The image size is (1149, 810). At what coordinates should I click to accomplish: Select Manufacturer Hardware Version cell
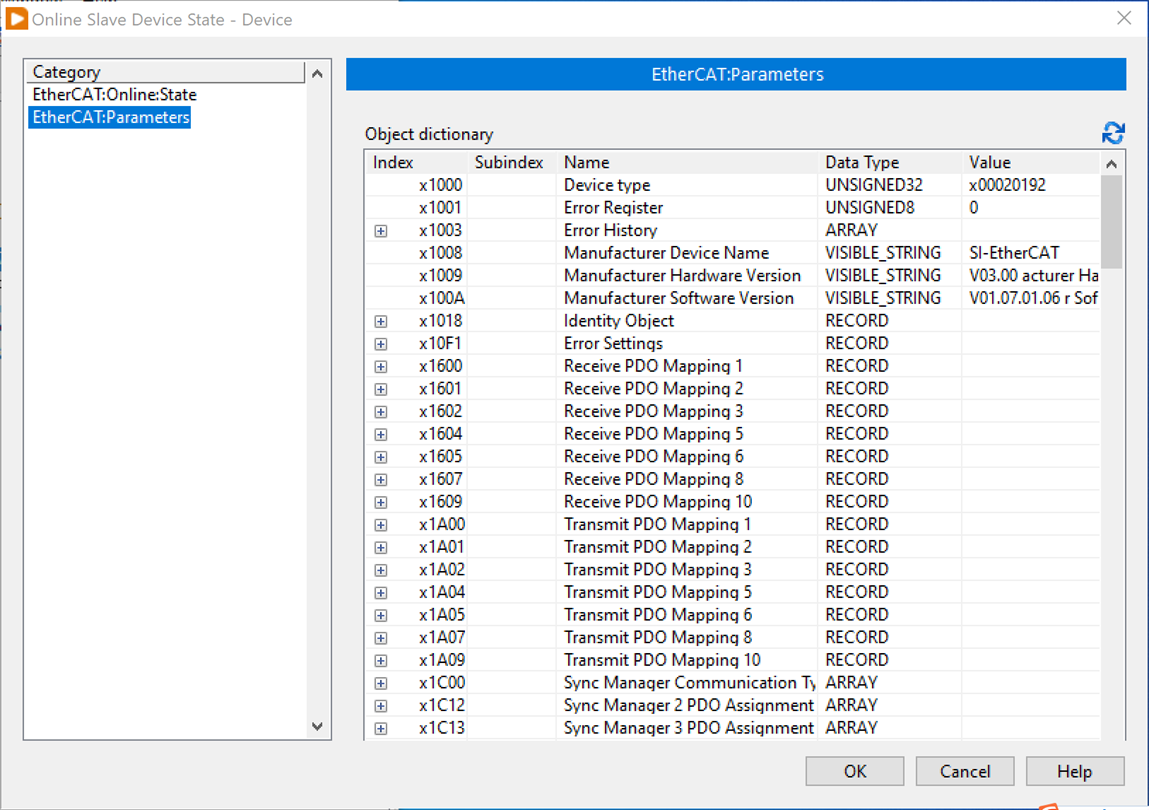click(x=682, y=276)
